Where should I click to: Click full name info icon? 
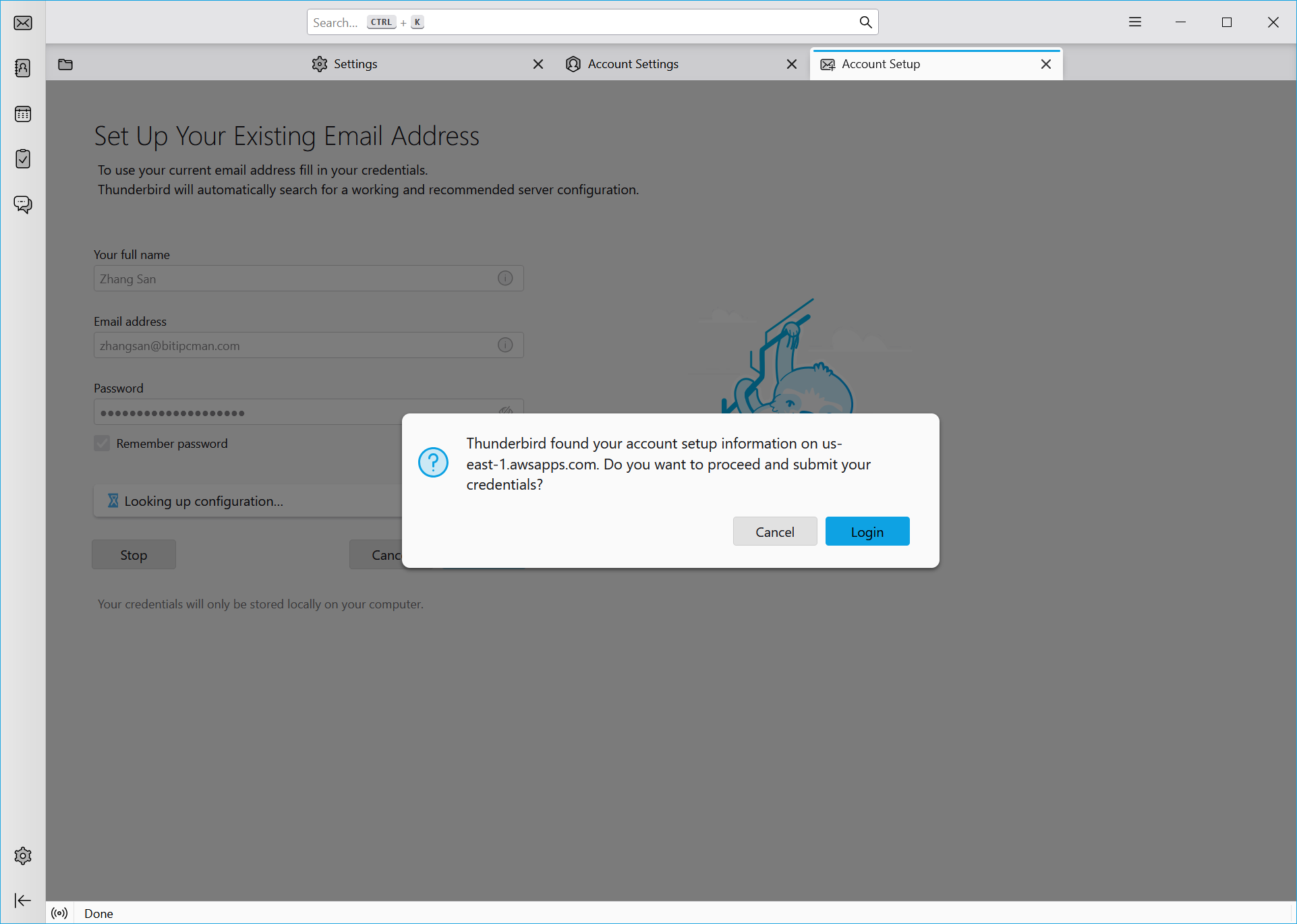coord(505,278)
